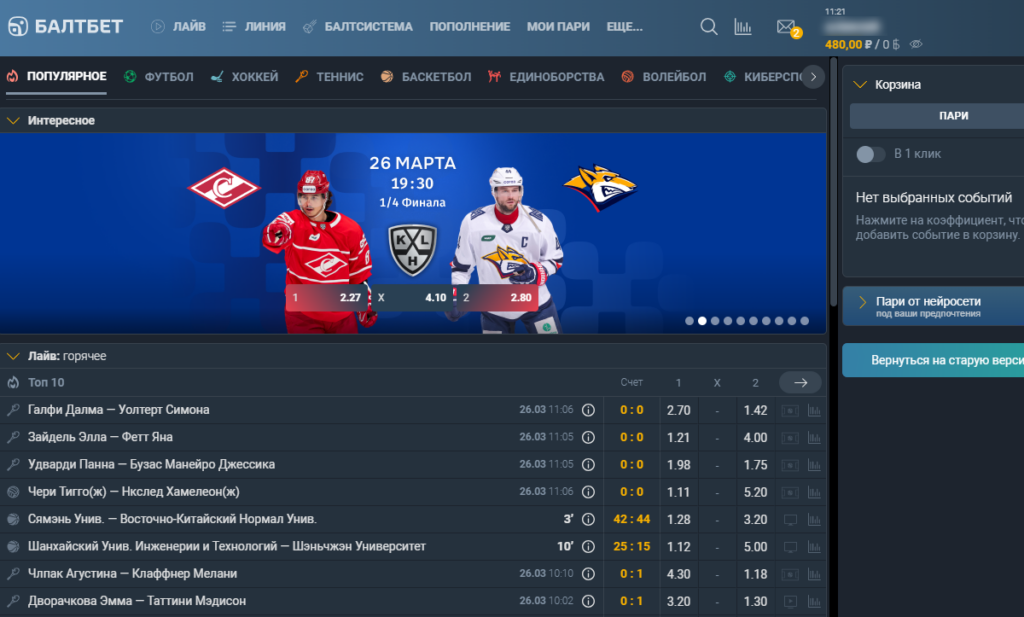Click the Балтбет logo

point(65,26)
